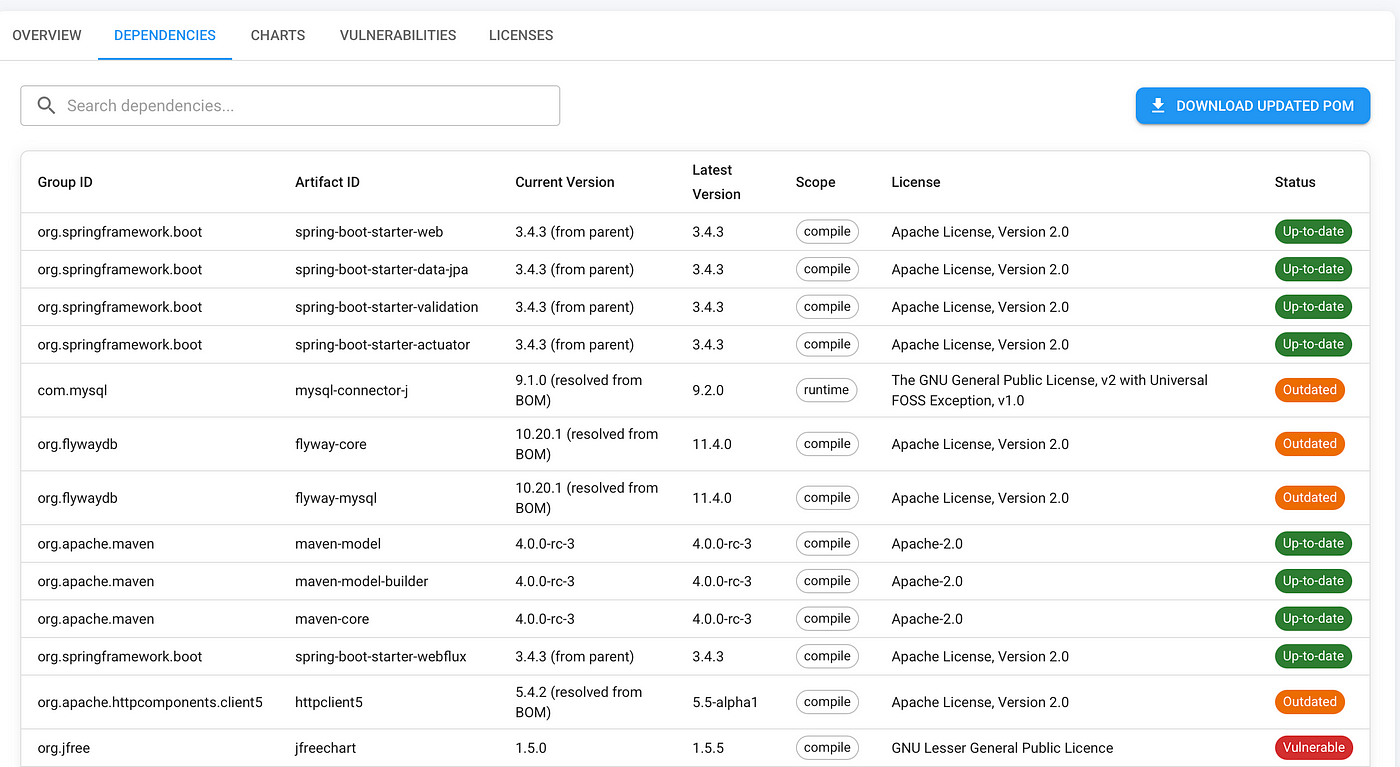Click the download icon in Download Updated POM
The width and height of the screenshot is (1400, 767).
(x=1158, y=106)
